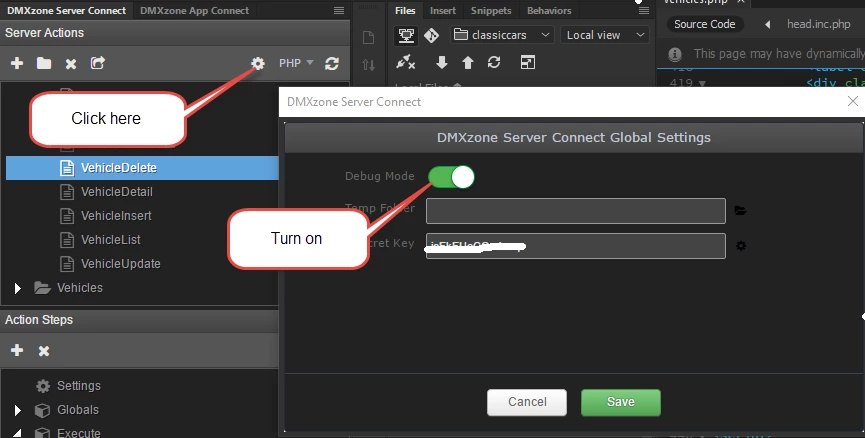Open the PHP server model dropdown

(x=296, y=63)
